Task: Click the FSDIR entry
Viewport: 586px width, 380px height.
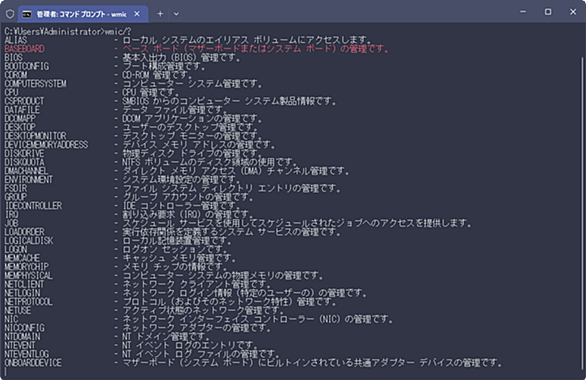Action: [x=16, y=188]
